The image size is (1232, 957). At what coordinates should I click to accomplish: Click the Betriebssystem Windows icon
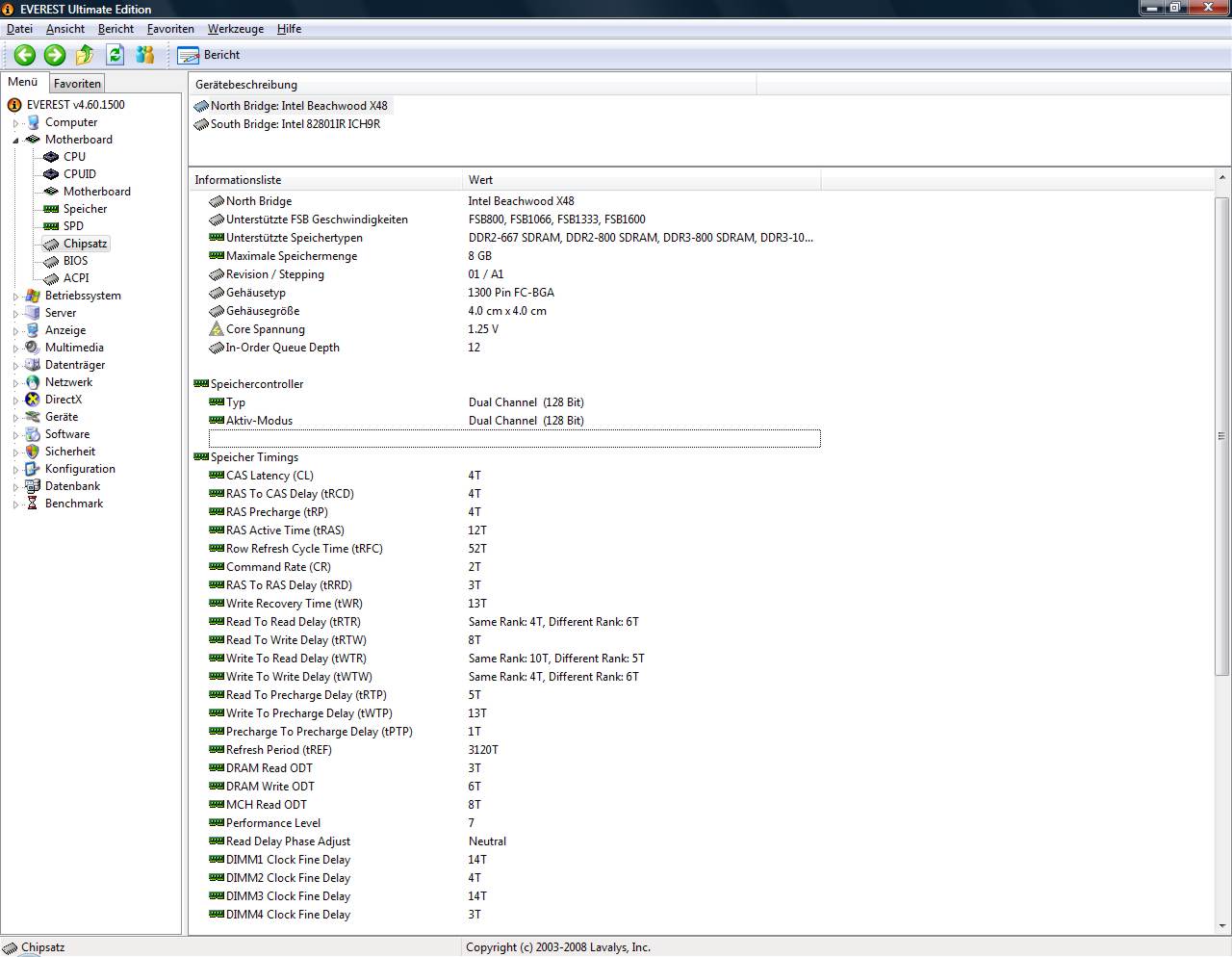pos(33,296)
